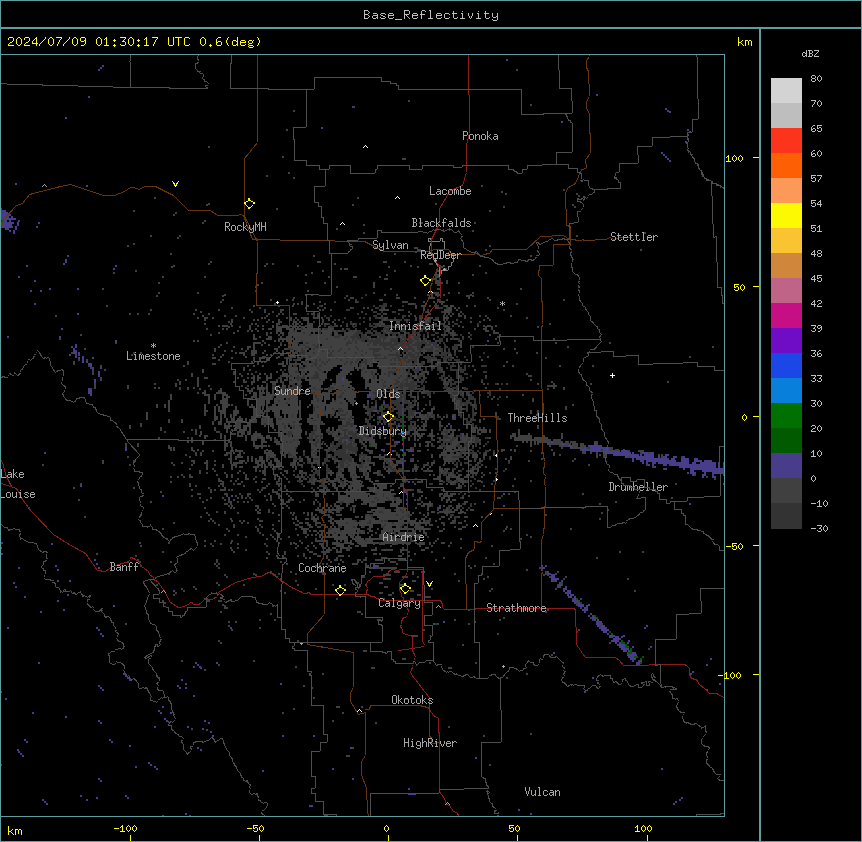The image size is (862, 842).
Task: Select the Lacombe city label
Action: [450, 191]
